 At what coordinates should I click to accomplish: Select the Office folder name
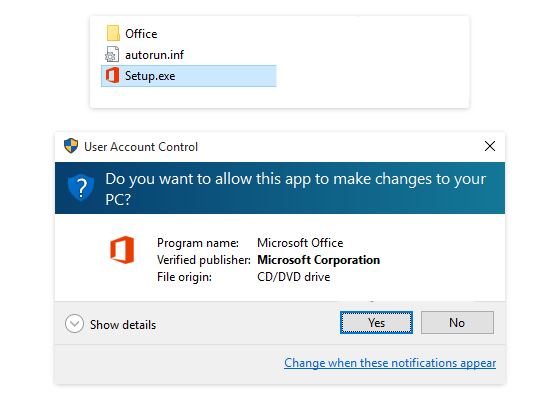tap(141, 34)
